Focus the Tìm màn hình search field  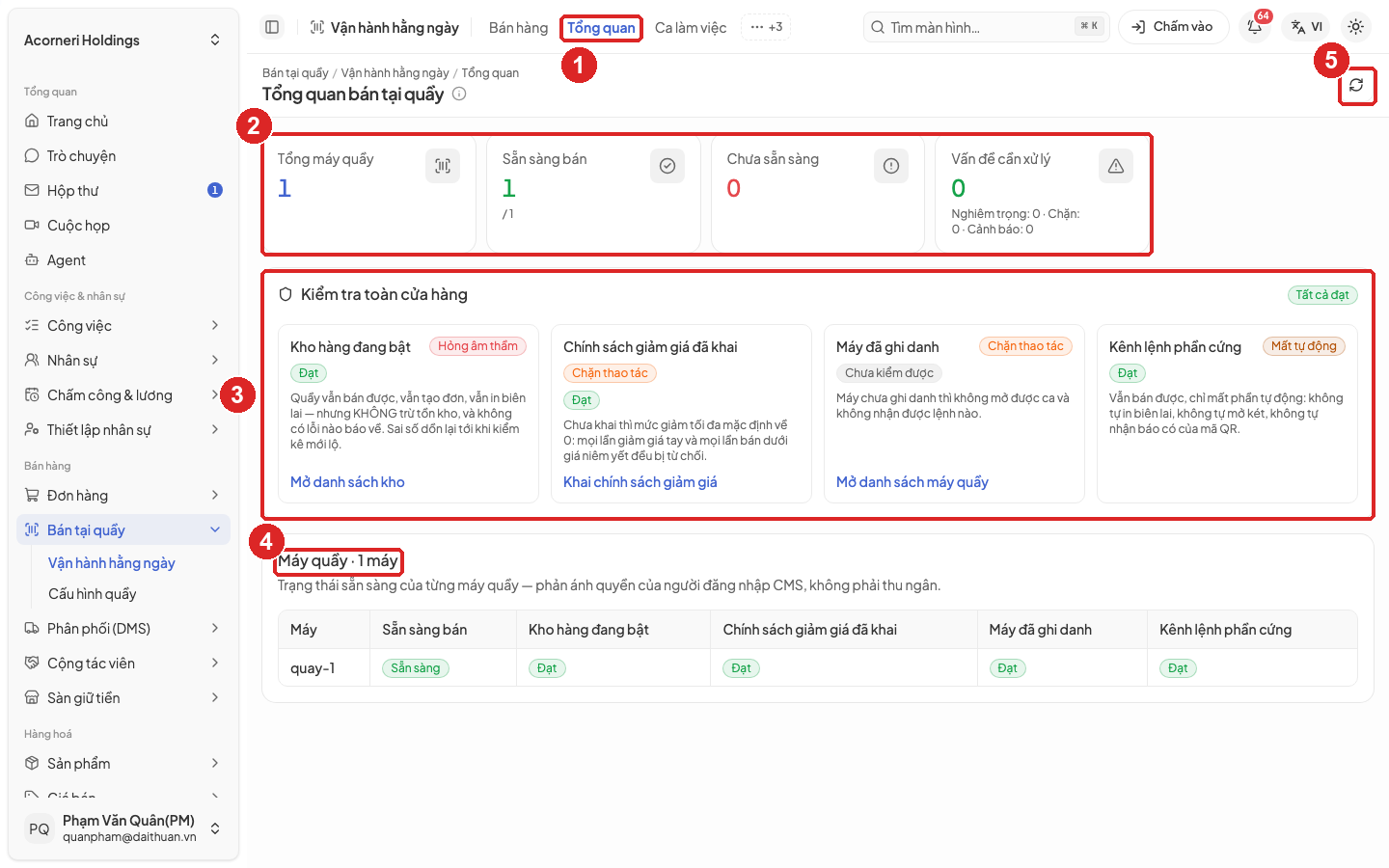(987, 27)
